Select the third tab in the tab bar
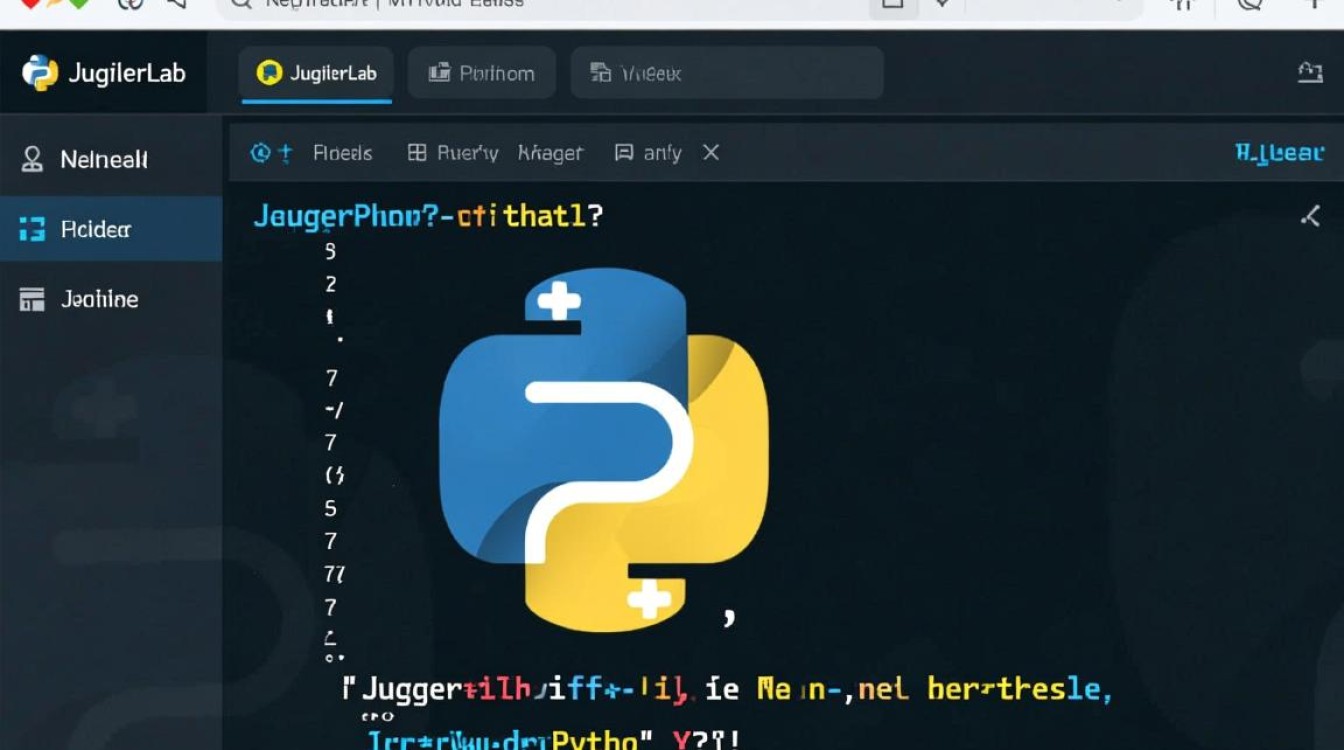The height and width of the screenshot is (750, 1344). [726, 73]
